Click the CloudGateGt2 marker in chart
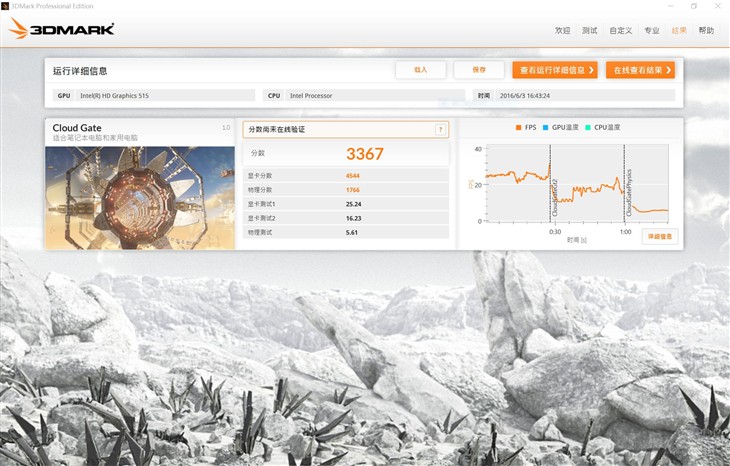The height and width of the screenshot is (466, 730). [x=554, y=197]
